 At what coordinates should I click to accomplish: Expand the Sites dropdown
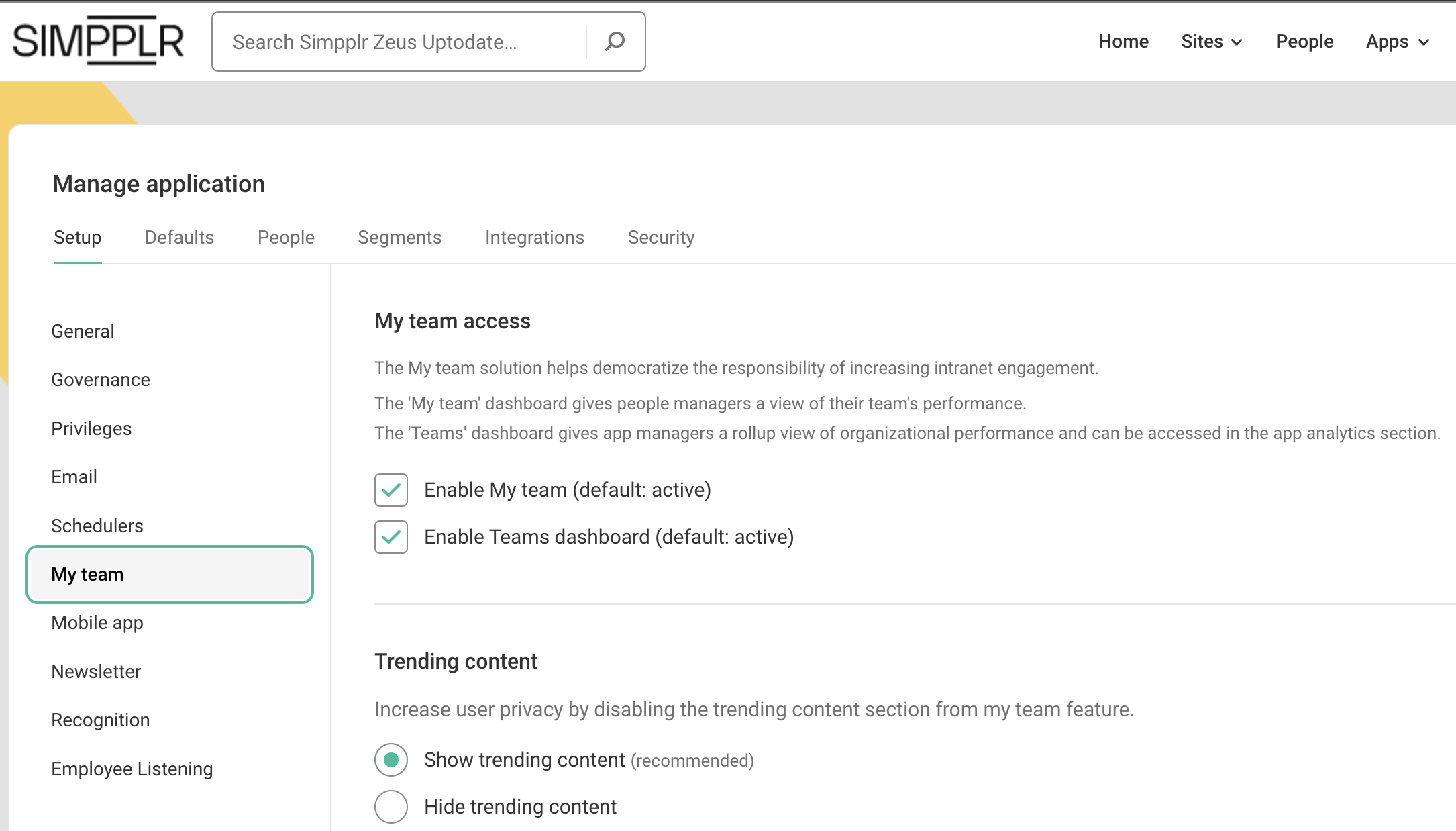coord(1212,42)
